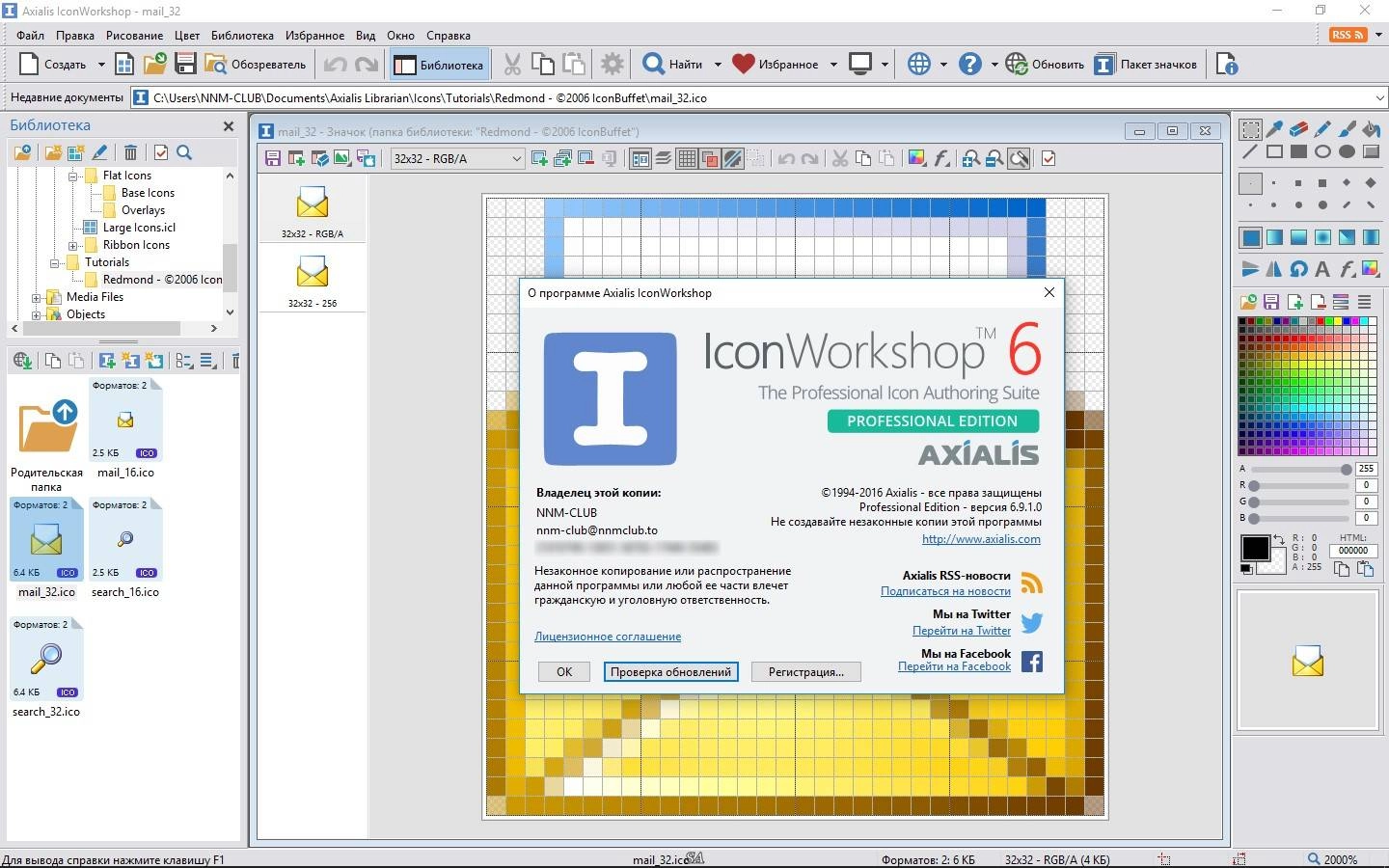Screen dimensions: 1389x868
Task: Click Регистрация... button
Action: (x=806, y=672)
